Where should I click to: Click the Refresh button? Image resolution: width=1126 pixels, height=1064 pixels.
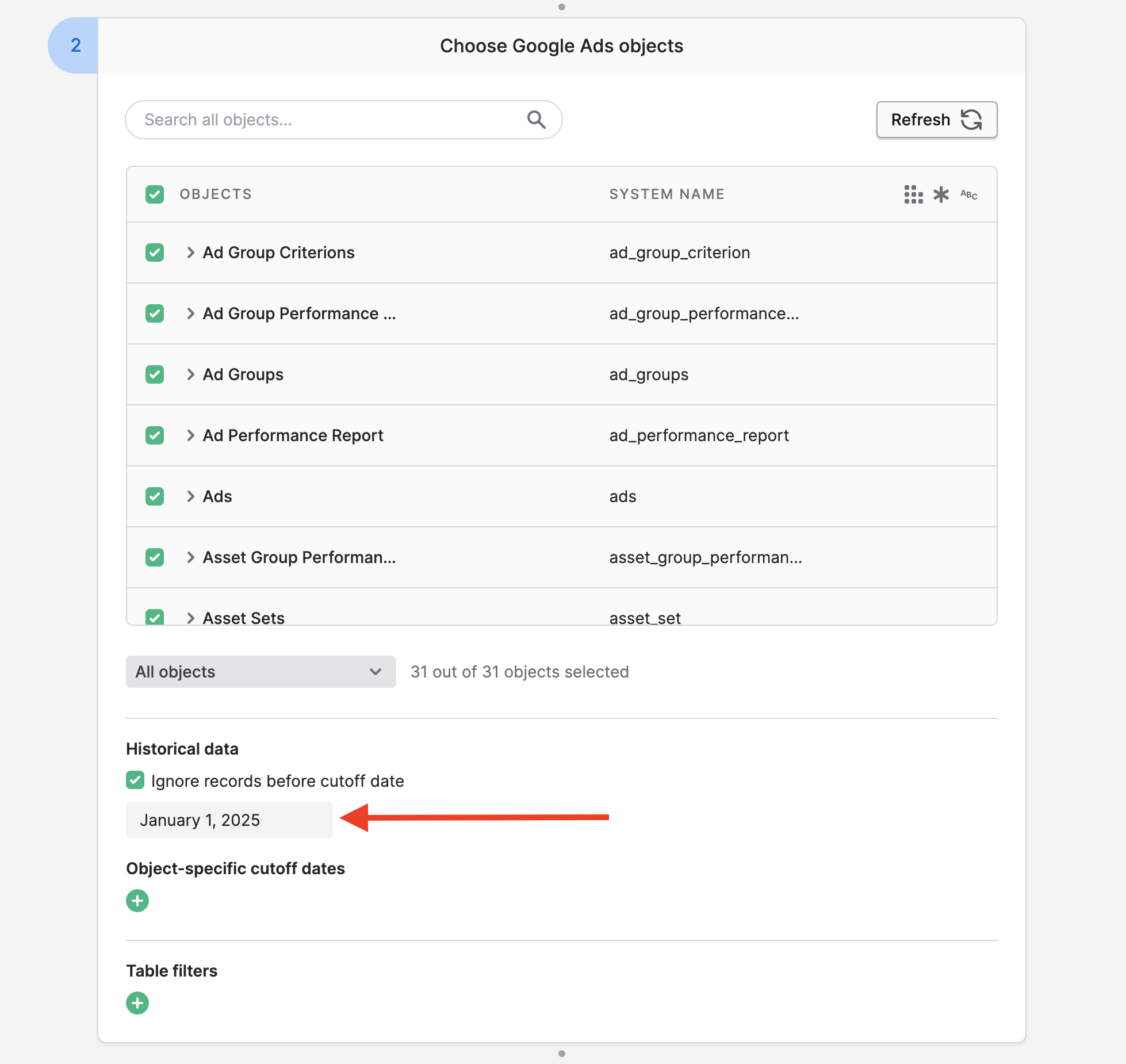tap(936, 120)
